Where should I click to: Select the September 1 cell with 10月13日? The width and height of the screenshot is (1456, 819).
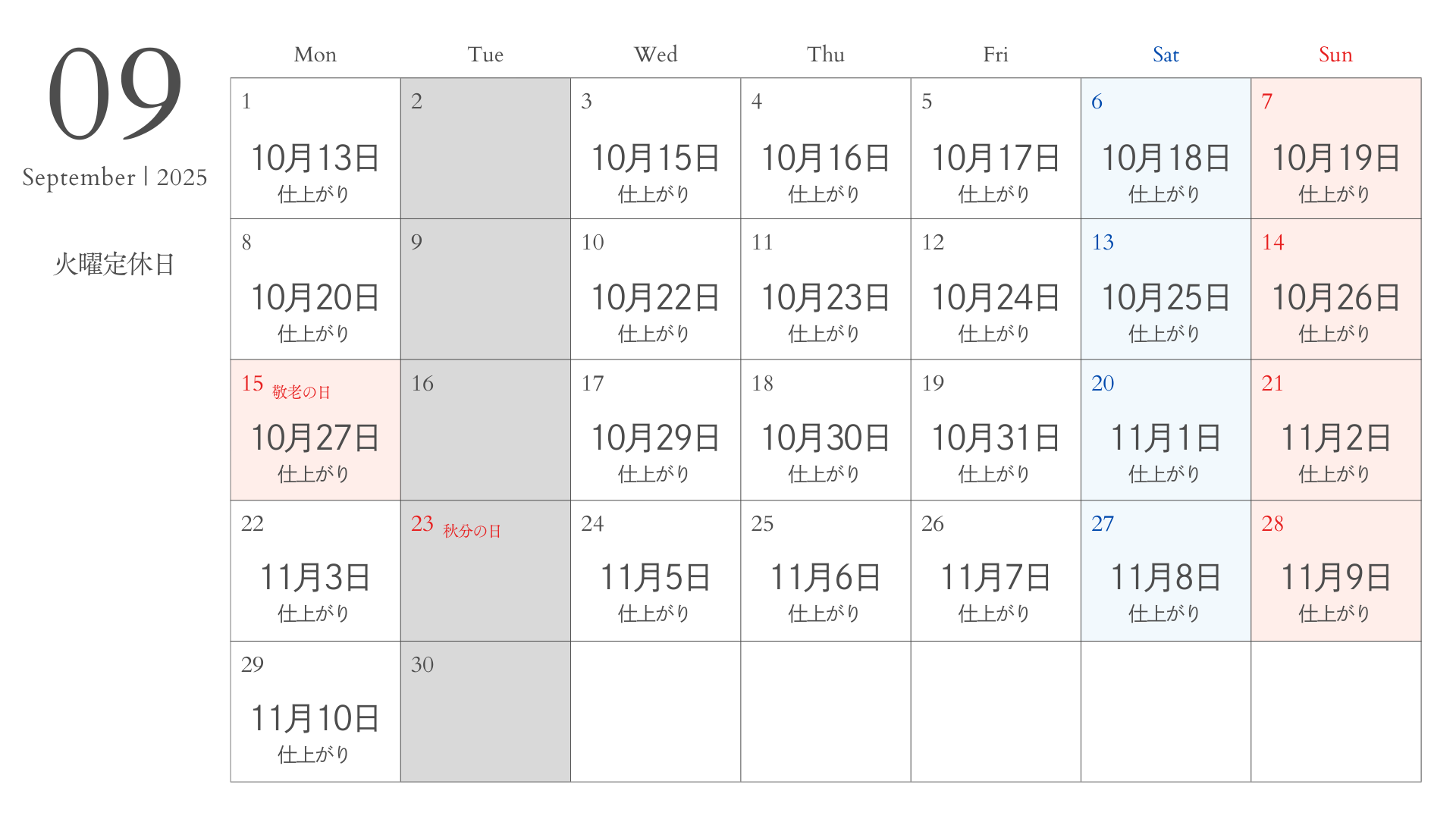[315, 149]
